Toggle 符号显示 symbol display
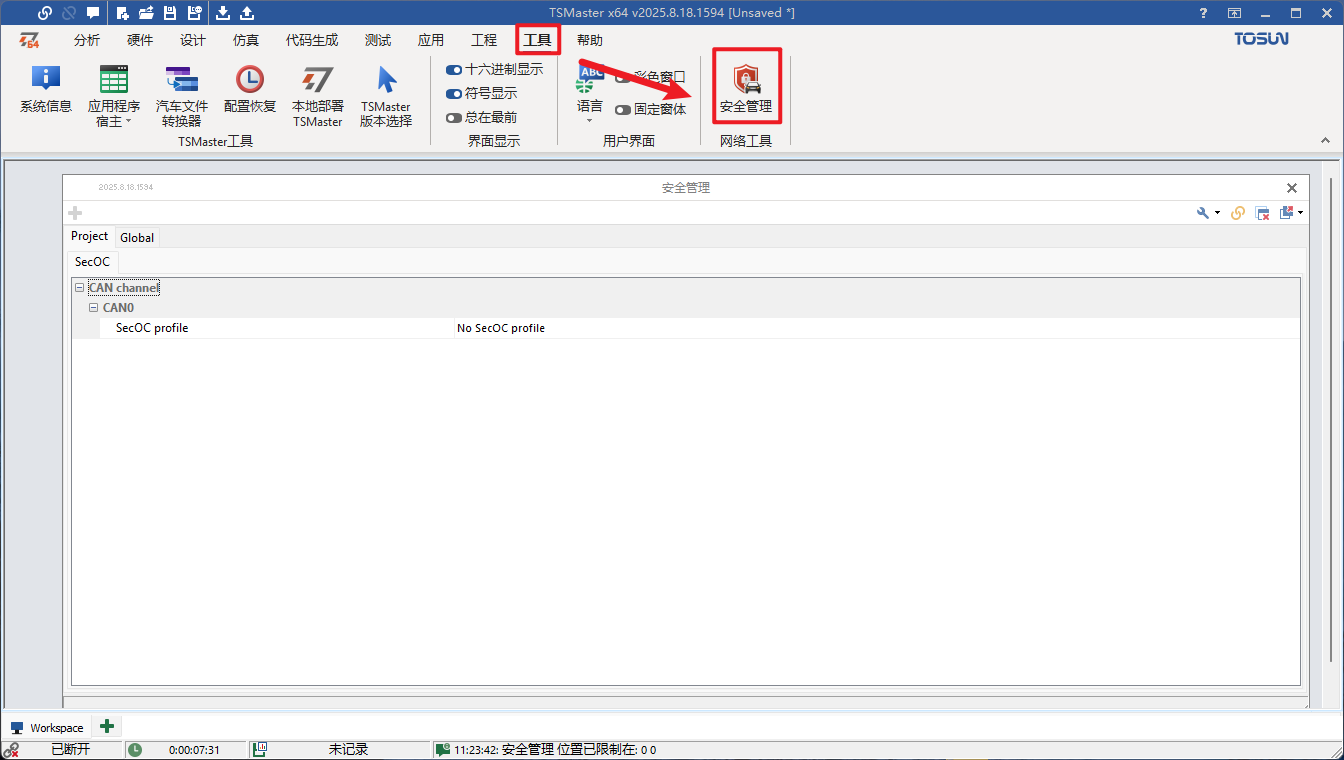Image resolution: width=1344 pixels, height=760 pixels. [481, 93]
